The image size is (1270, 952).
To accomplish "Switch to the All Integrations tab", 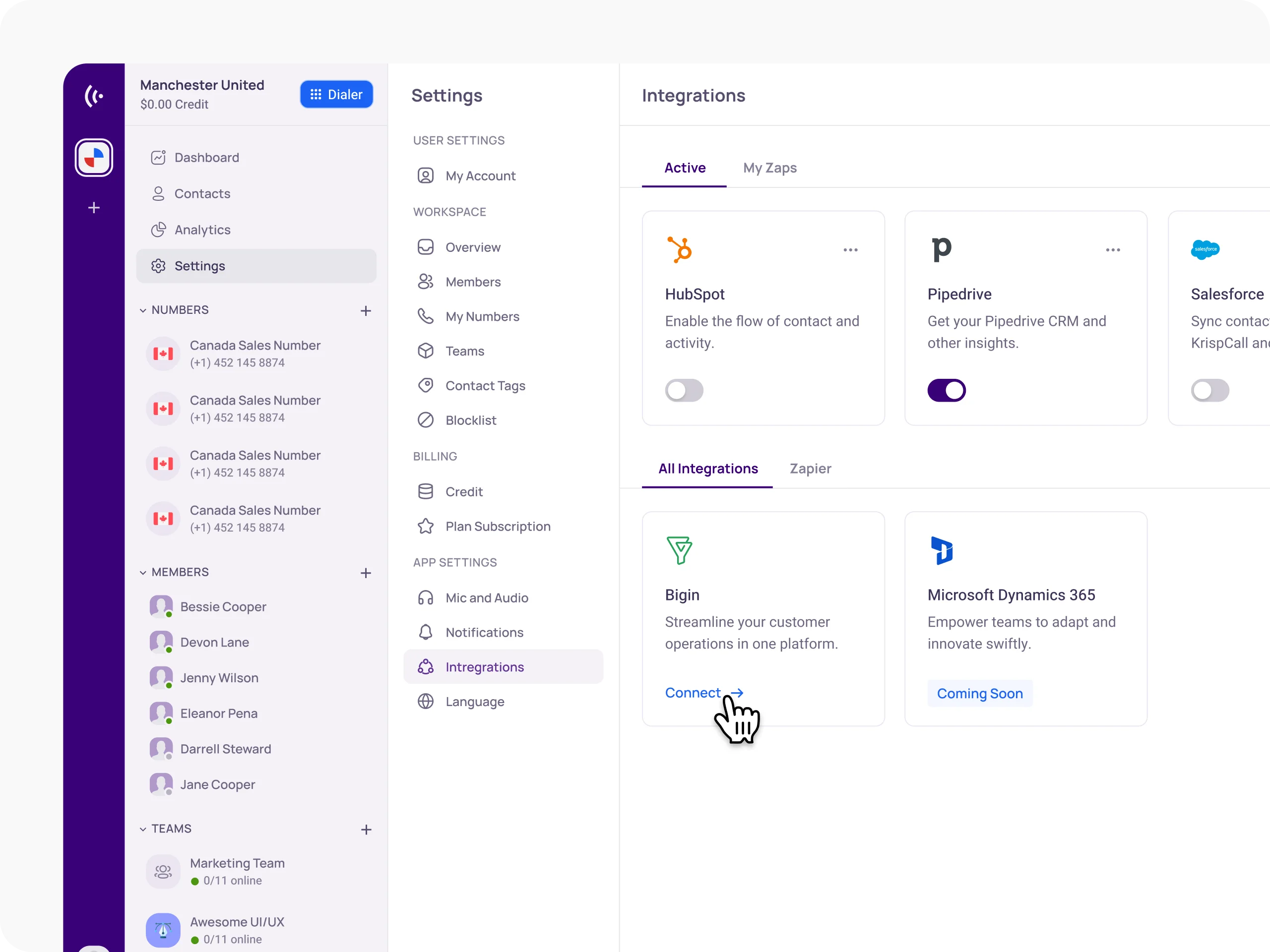I will [707, 469].
